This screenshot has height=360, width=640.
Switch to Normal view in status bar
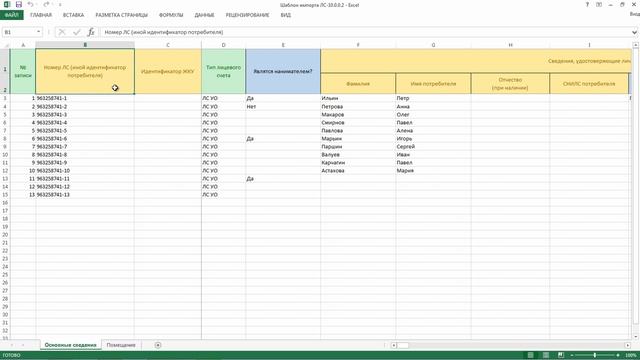point(531,355)
